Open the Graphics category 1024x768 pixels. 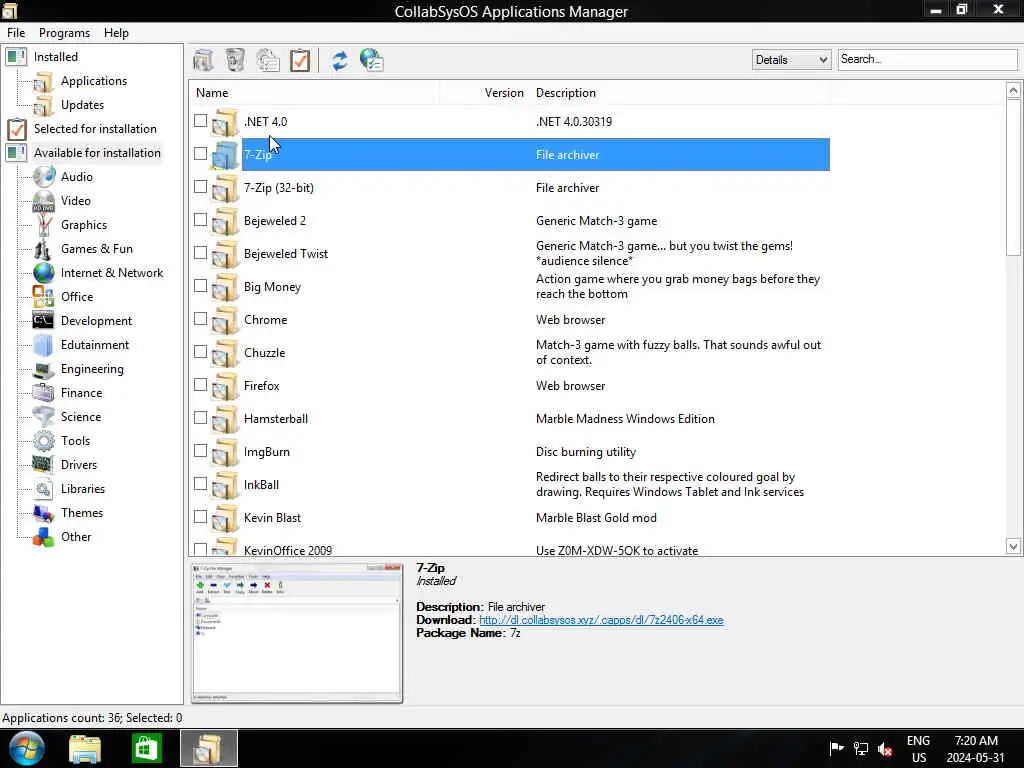pos(84,225)
